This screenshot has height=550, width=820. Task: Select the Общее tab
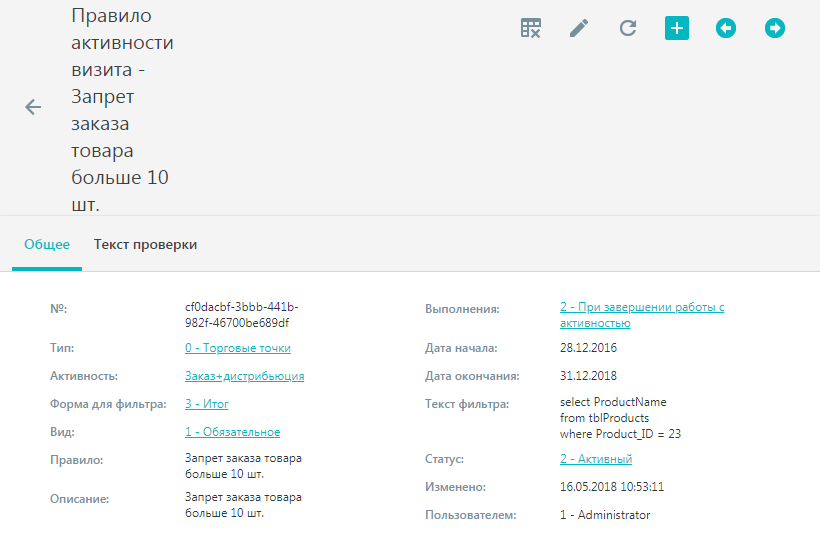(x=47, y=245)
